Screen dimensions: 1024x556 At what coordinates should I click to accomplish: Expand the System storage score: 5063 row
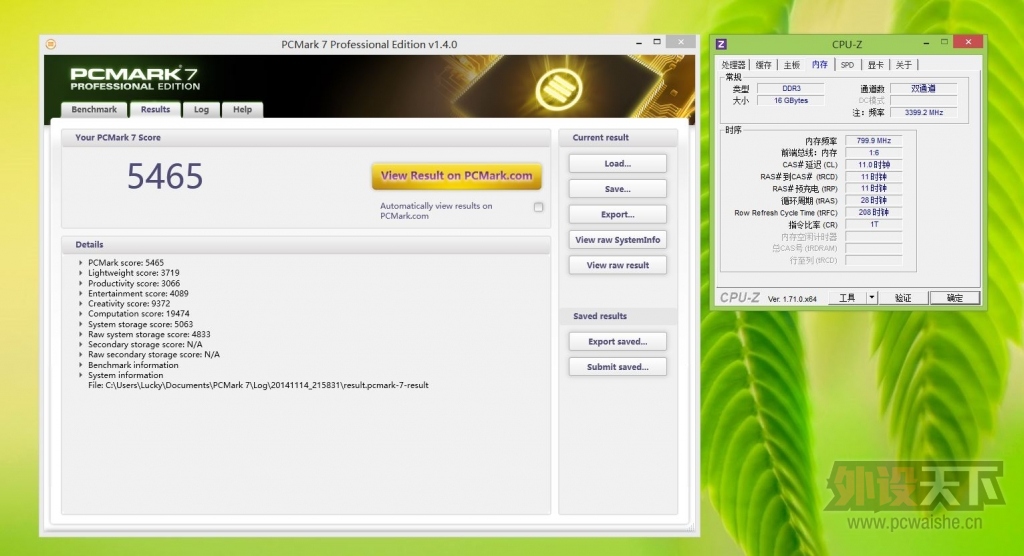coord(81,324)
